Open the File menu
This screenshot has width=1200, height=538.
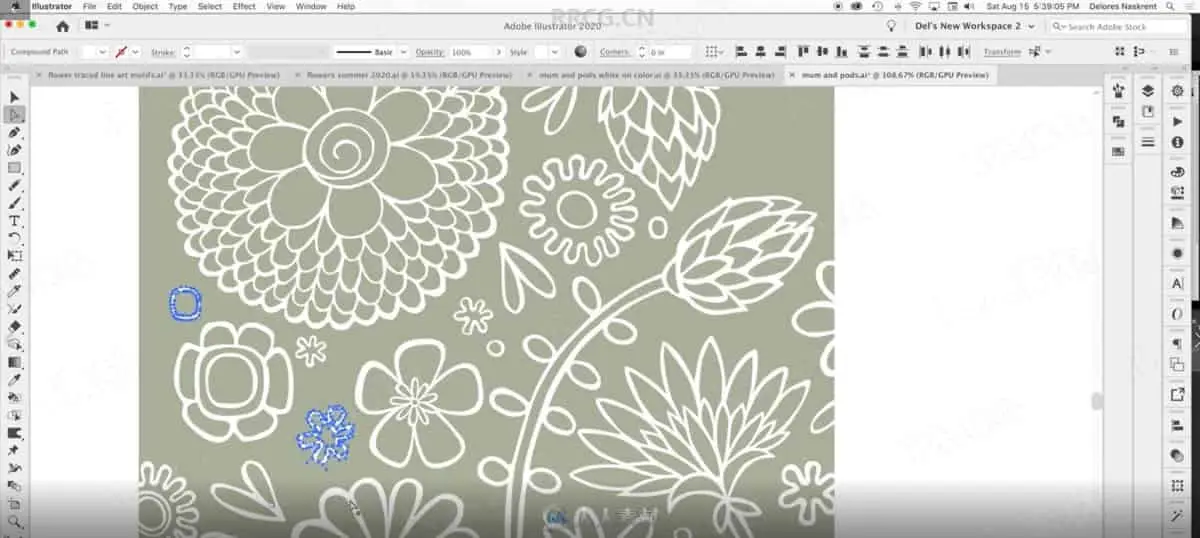coord(90,6)
